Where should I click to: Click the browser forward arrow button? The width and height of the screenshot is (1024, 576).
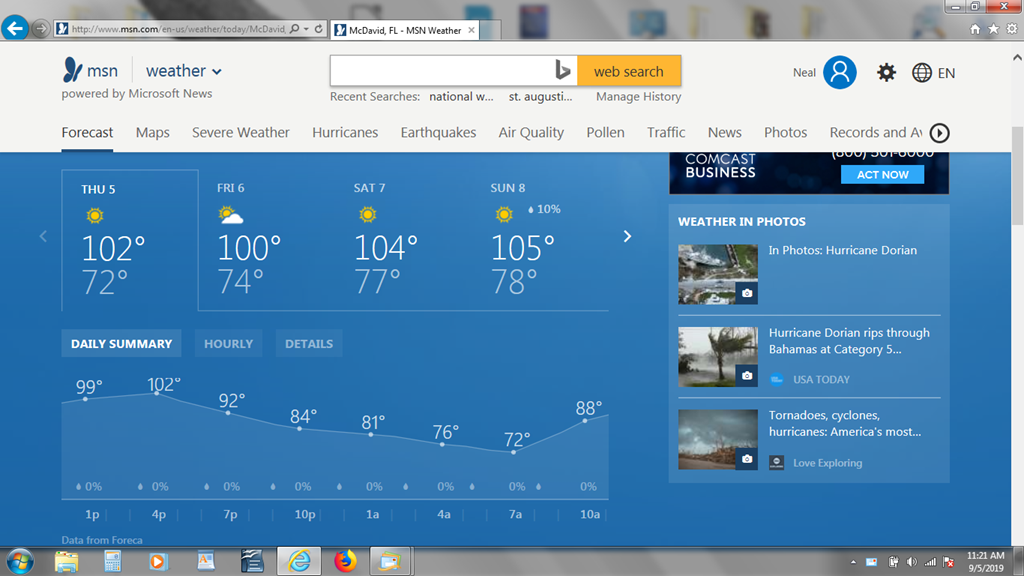40,29
